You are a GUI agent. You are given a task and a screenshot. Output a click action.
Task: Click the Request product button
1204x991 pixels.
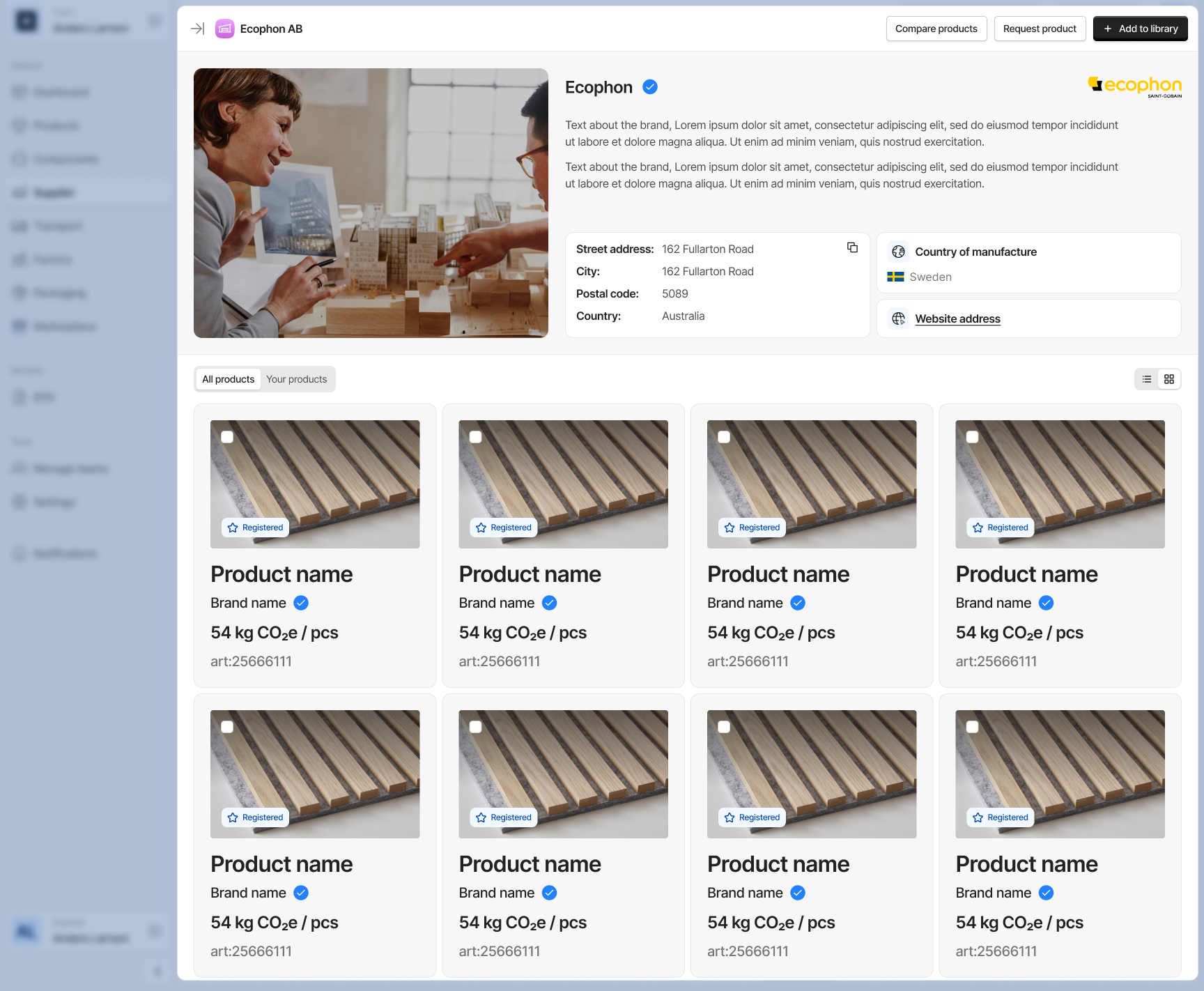click(x=1040, y=29)
